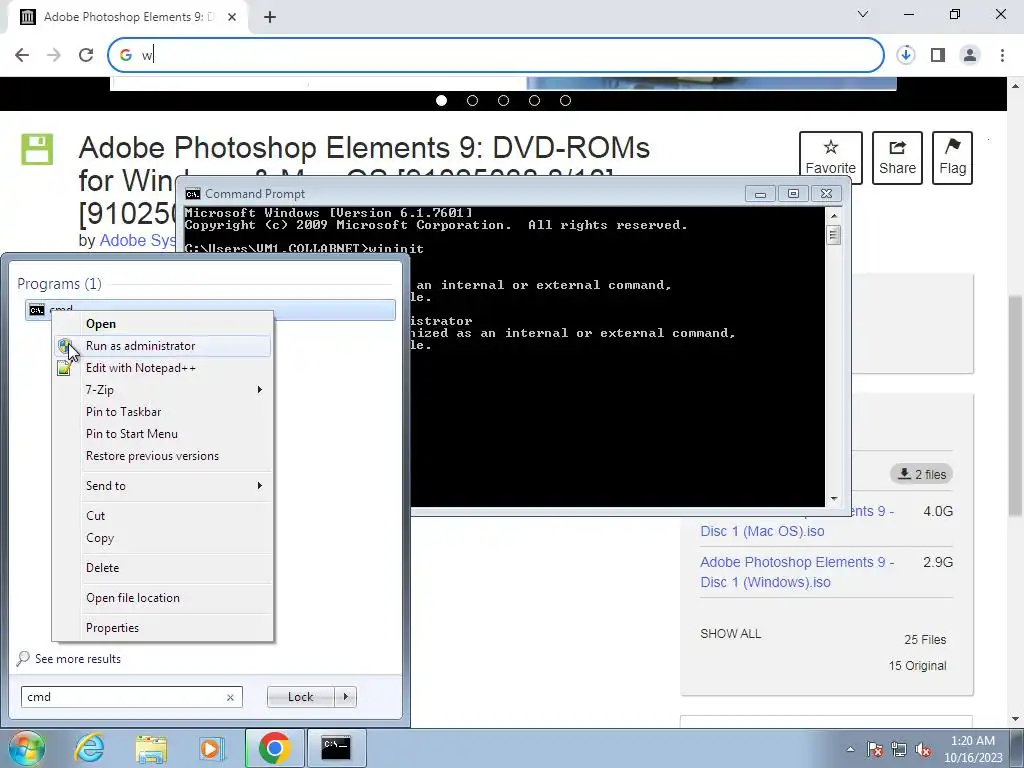Viewport: 1024px width, 768px height.
Task: Open the Adobe Systems author link
Action: tap(137, 240)
